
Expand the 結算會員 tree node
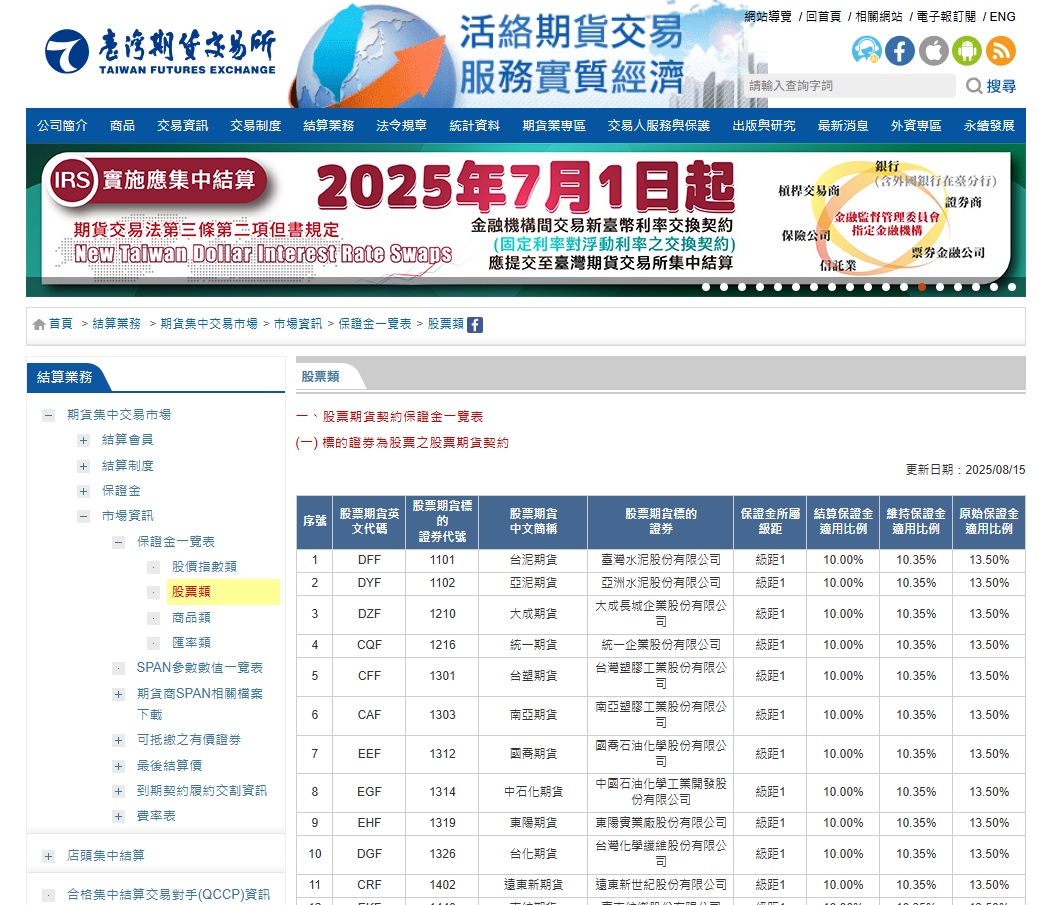[84, 440]
